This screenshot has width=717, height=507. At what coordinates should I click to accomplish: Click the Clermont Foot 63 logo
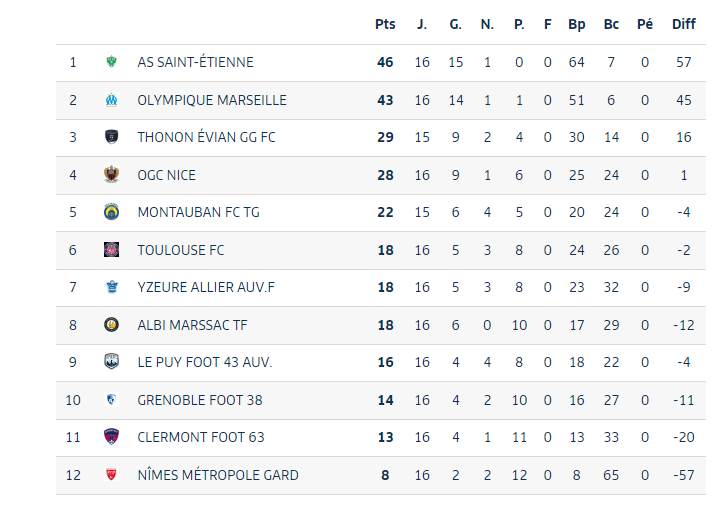111,437
